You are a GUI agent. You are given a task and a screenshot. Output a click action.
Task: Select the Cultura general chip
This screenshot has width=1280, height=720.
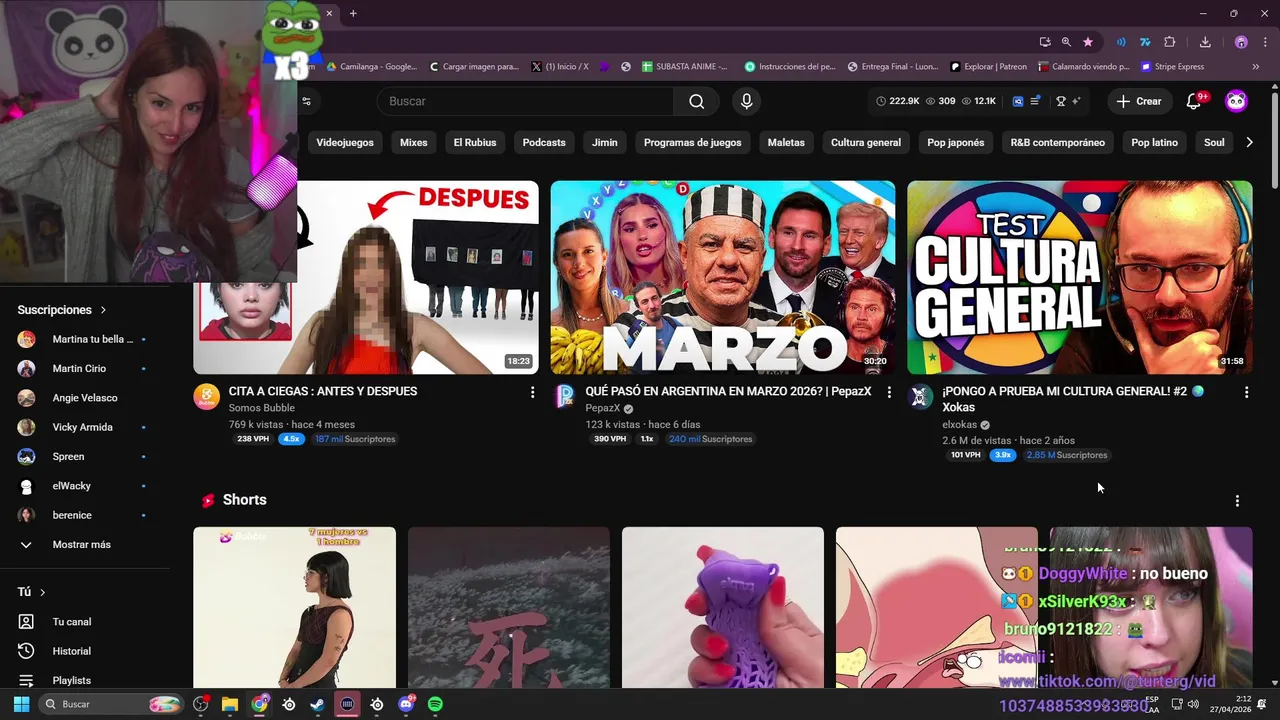[866, 142]
